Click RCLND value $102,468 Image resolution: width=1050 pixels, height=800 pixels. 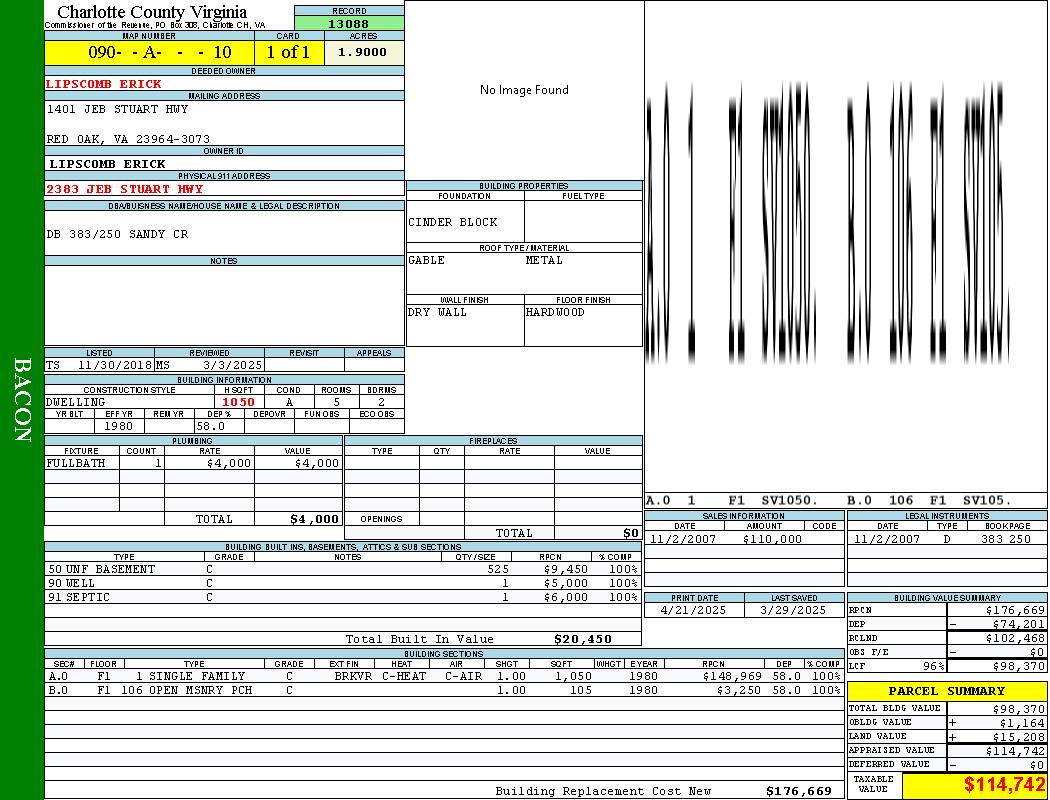click(1015, 639)
